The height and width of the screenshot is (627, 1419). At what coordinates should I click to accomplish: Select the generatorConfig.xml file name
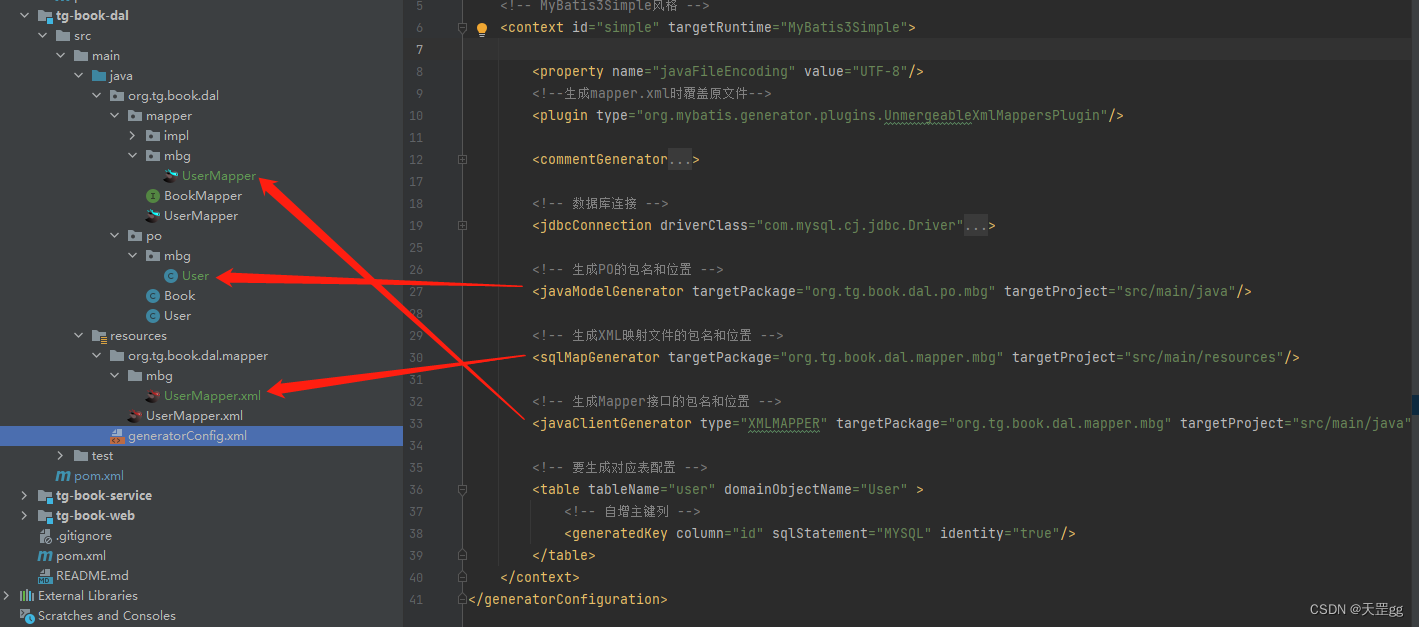(x=187, y=436)
